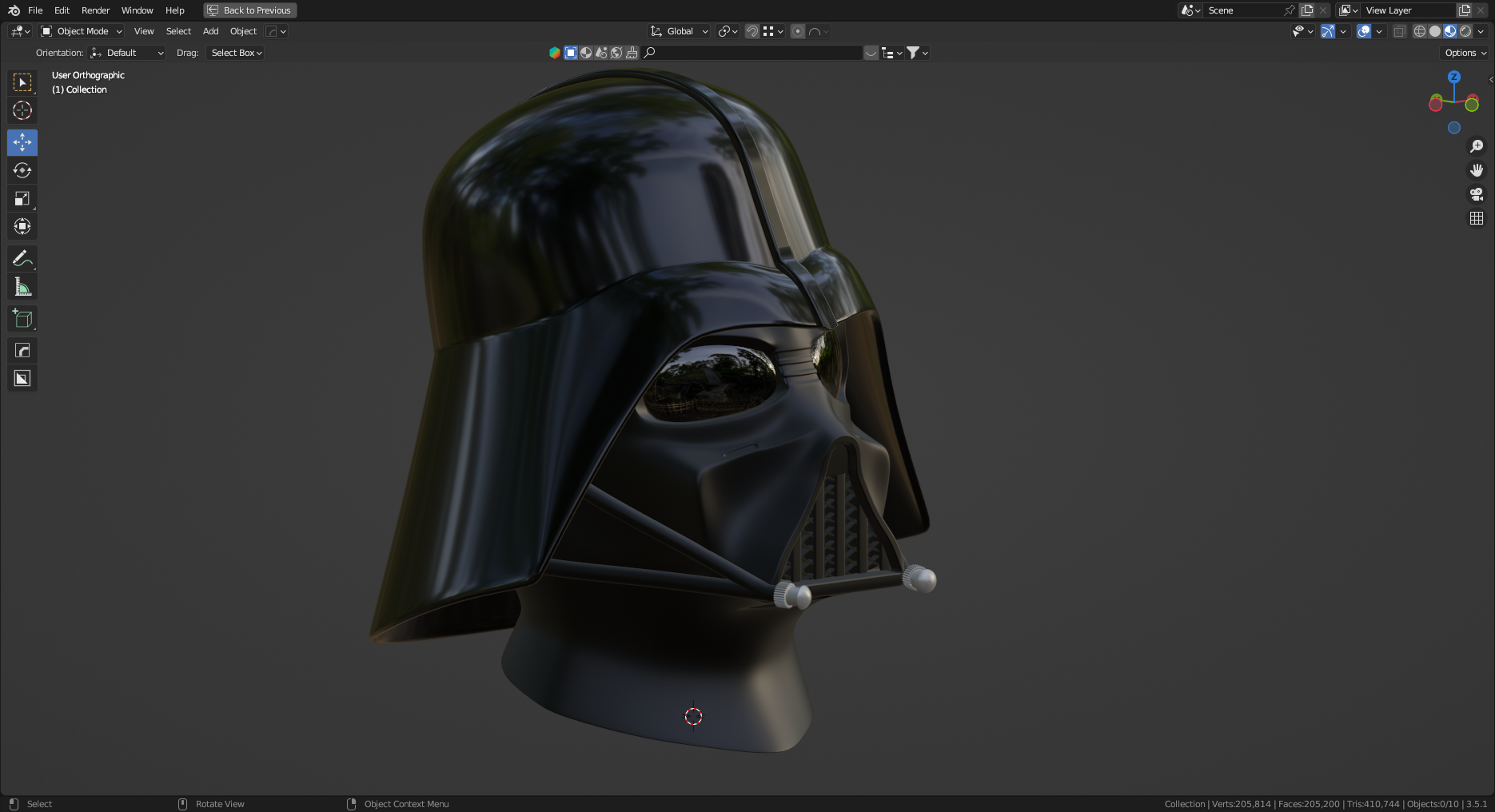Open the viewport Object menu

[x=243, y=31]
